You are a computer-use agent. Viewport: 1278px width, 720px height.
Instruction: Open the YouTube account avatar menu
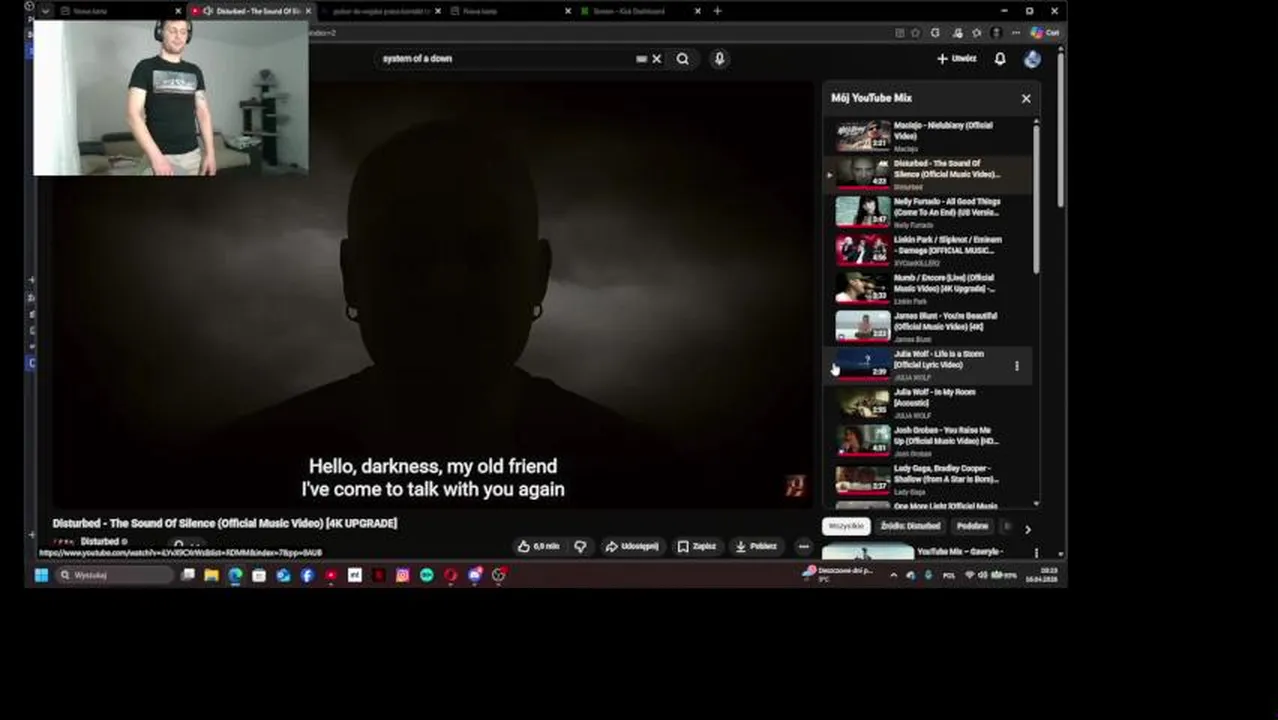point(1032,59)
